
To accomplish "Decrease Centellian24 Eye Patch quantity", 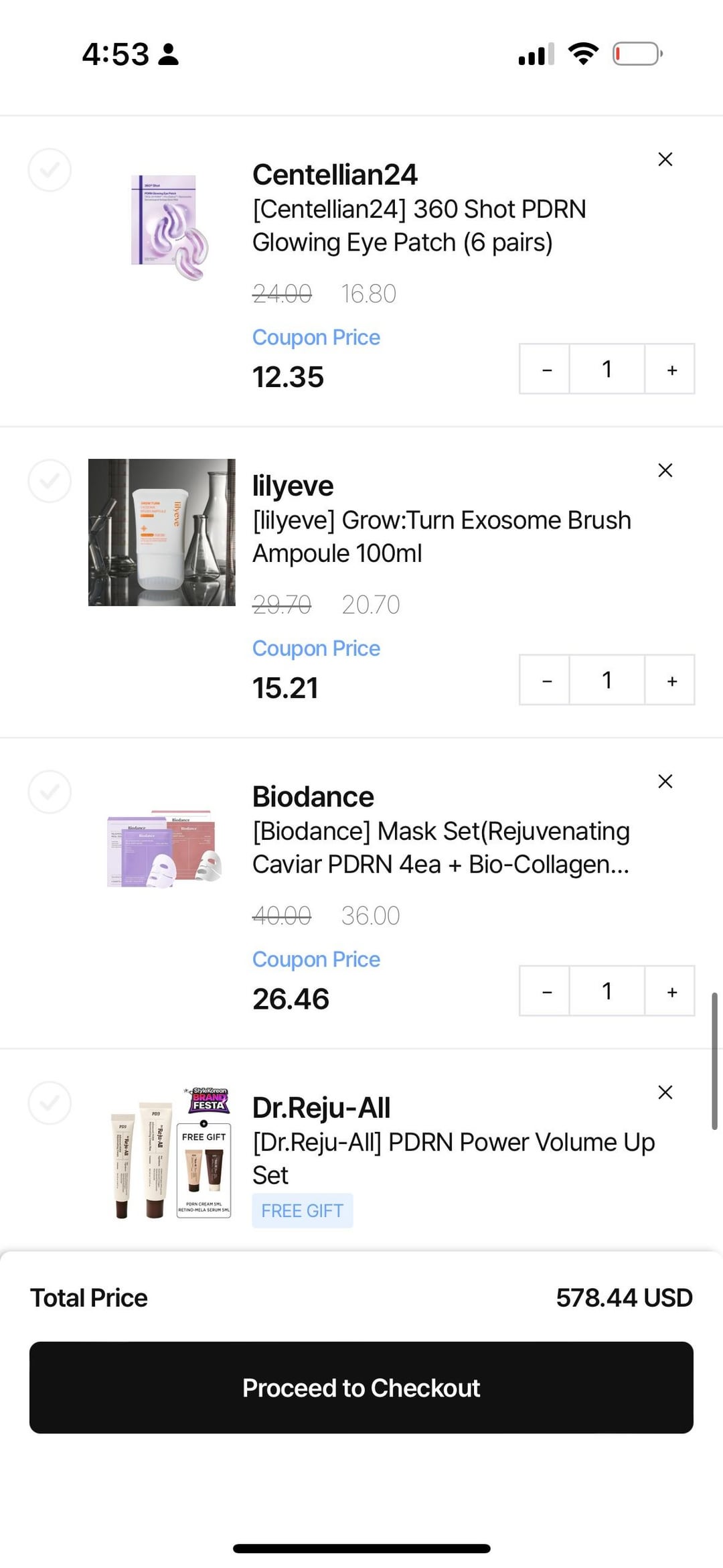I will [546, 370].
